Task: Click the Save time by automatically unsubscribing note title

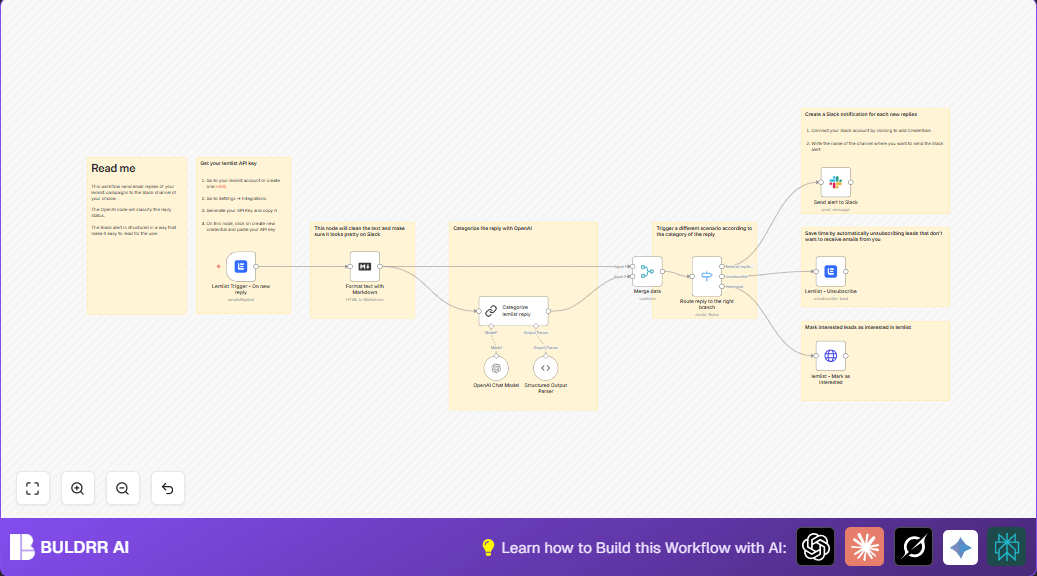Action: tap(873, 236)
